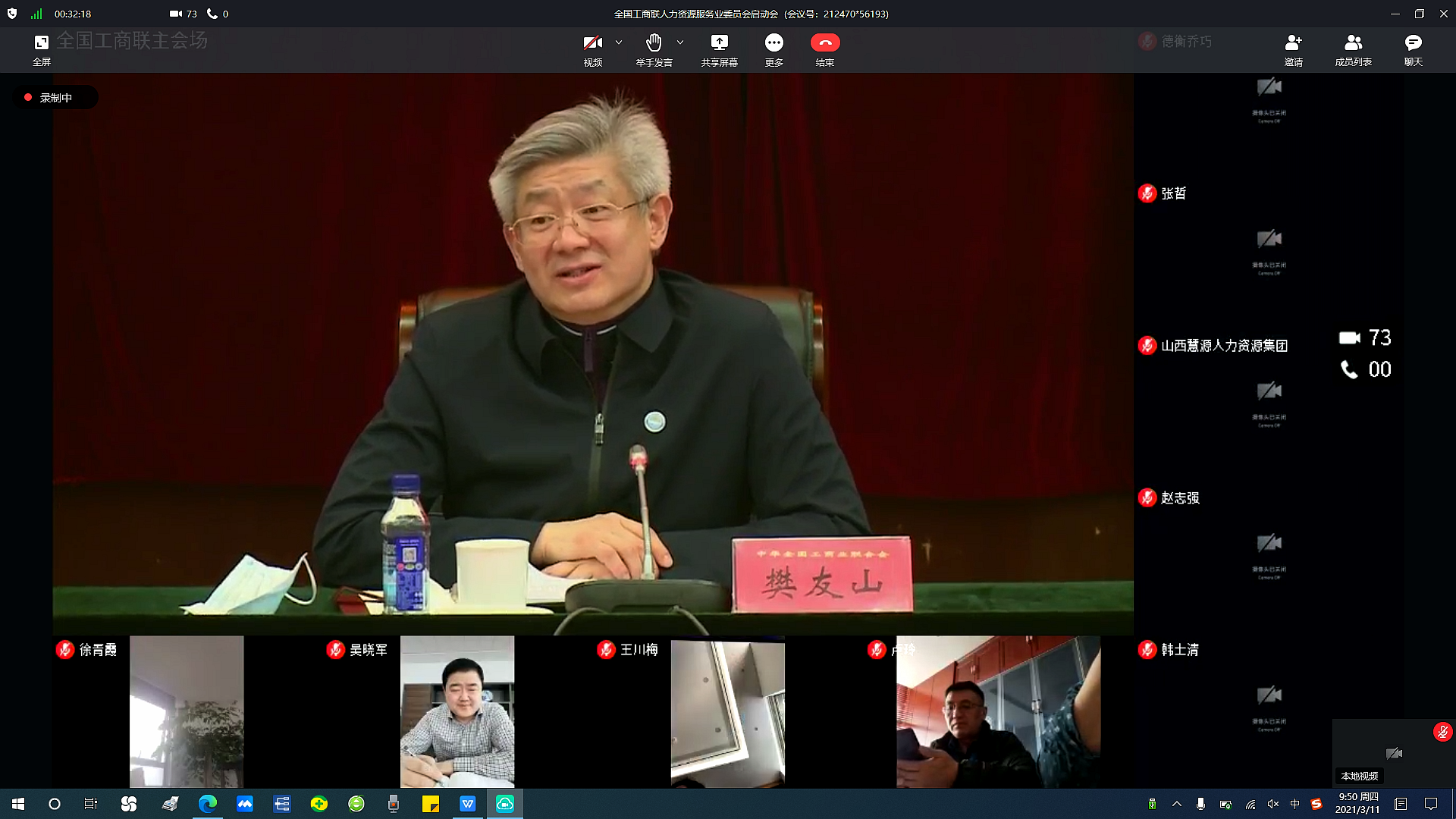Click the muted mic icon beside 韩士清

coord(1147,650)
